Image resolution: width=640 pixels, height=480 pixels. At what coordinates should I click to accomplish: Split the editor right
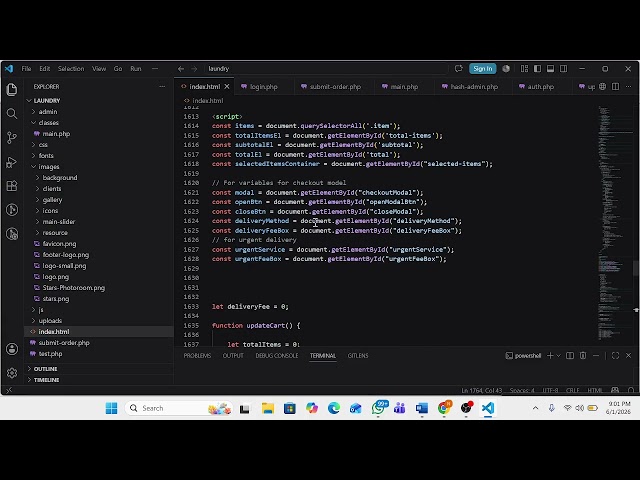[x=616, y=87]
